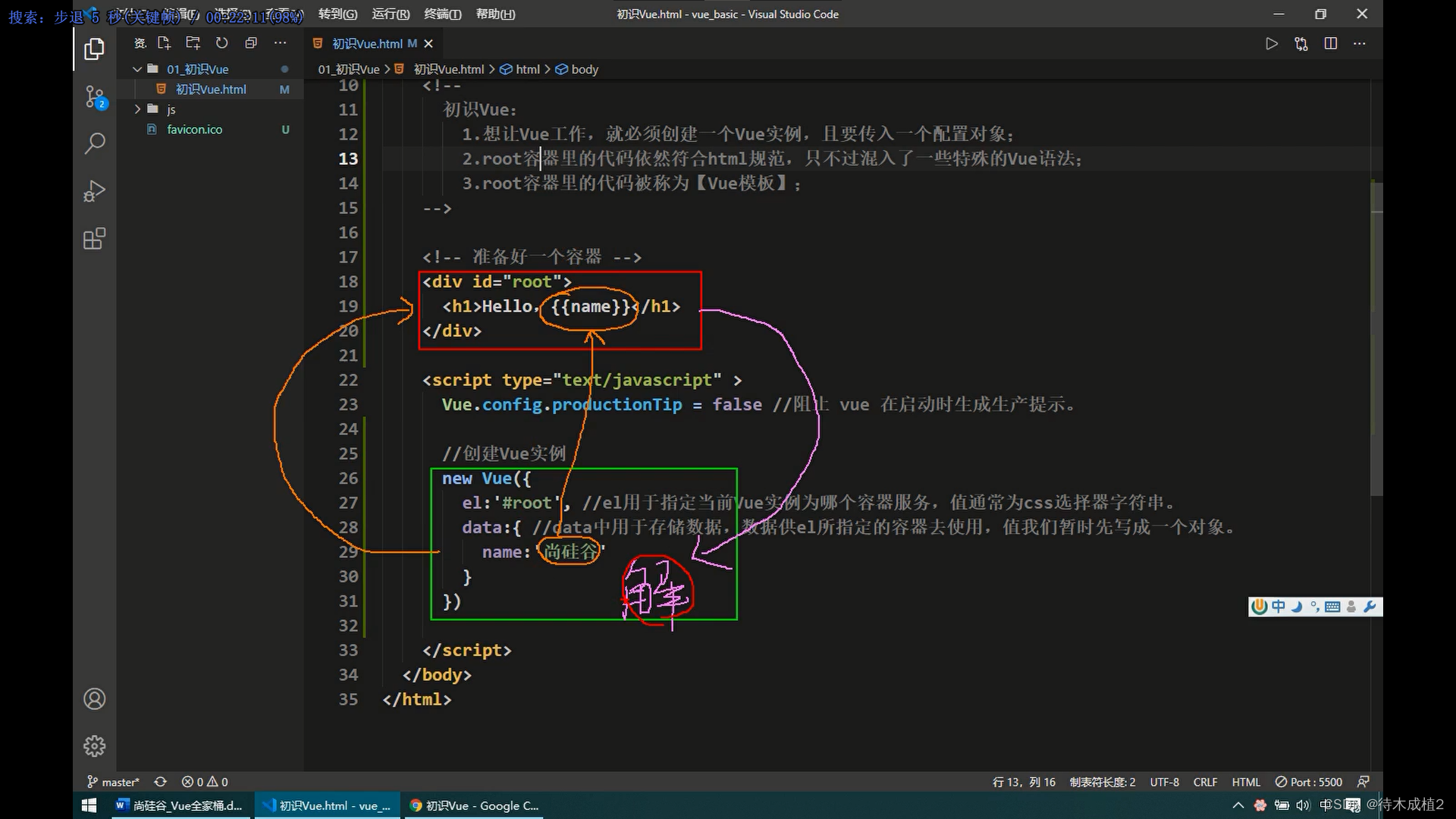The width and height of the screenshot is (1456, 819).
Task: Open IME settings wrench icon
Action: [1370, 607]
